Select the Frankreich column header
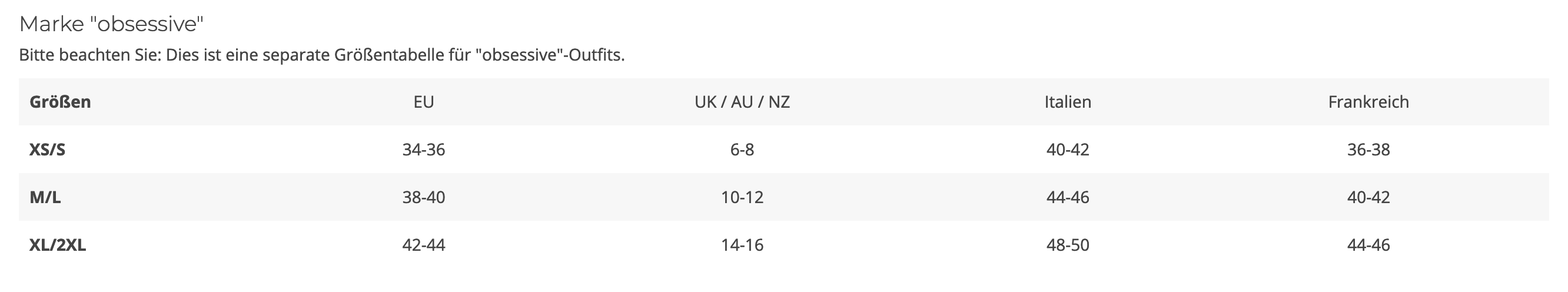The height and width of the screenshot is (292, 1568). click(1368, 102)
